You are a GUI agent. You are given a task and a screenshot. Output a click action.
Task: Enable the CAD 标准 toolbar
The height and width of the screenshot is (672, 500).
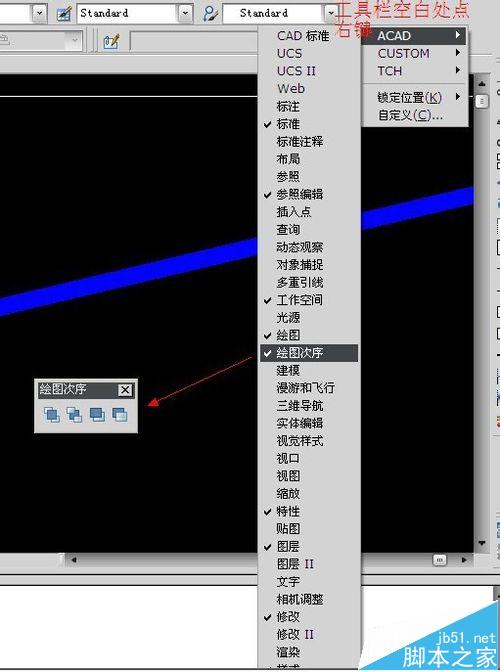(x=309, y=36)
